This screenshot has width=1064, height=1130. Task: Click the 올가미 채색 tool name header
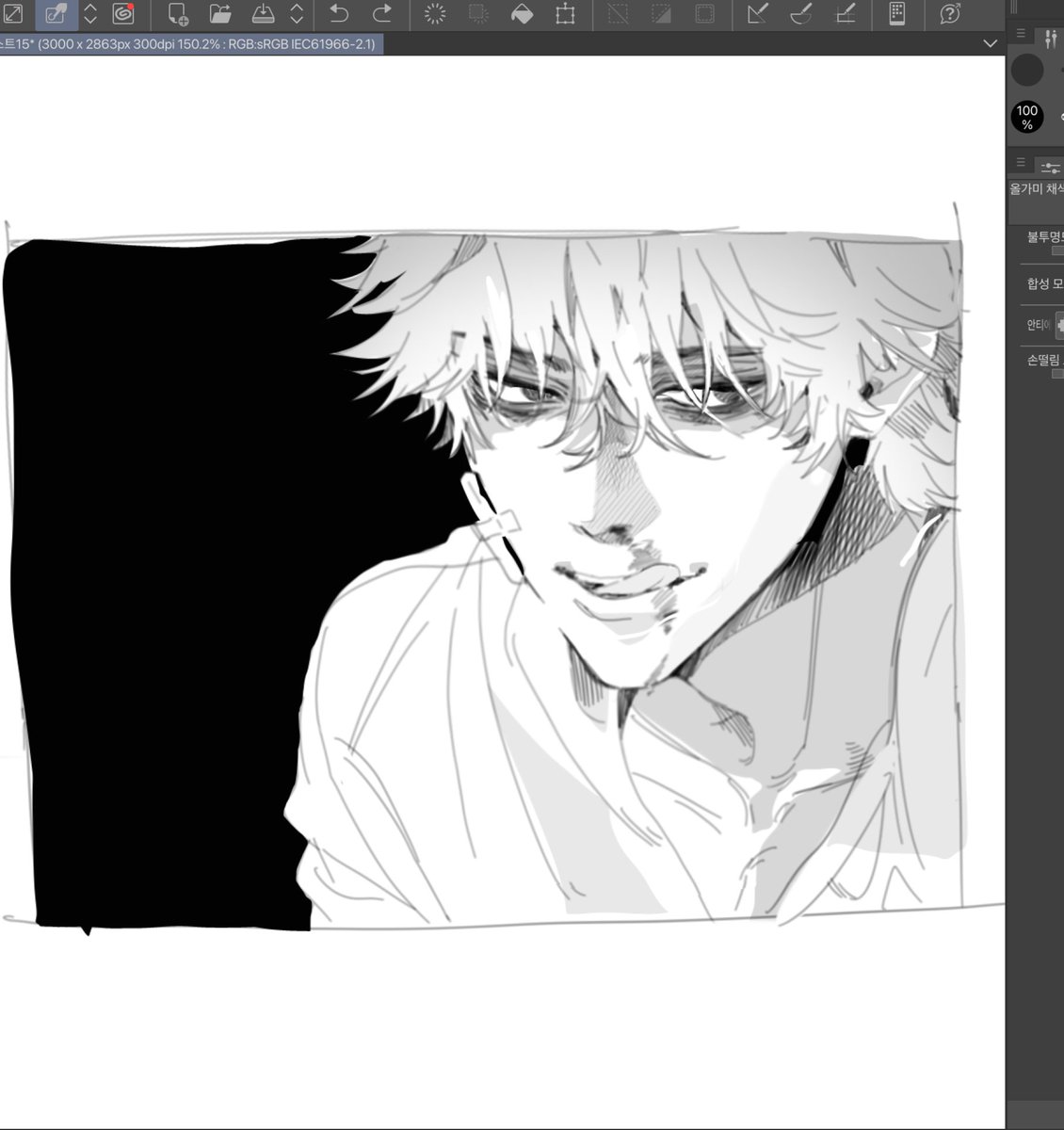[x=1036, y=189]
